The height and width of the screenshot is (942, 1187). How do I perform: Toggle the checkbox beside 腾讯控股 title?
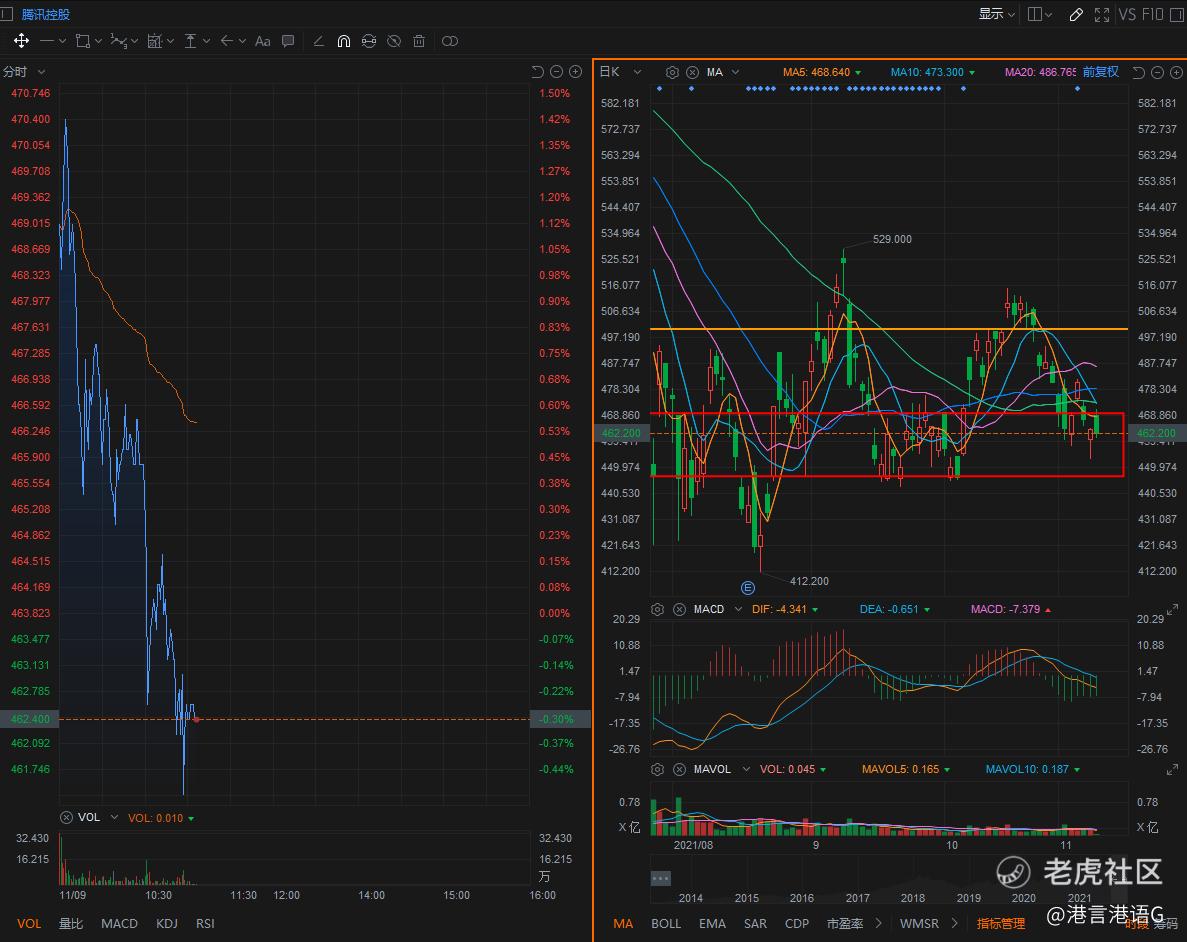(8, 14)
